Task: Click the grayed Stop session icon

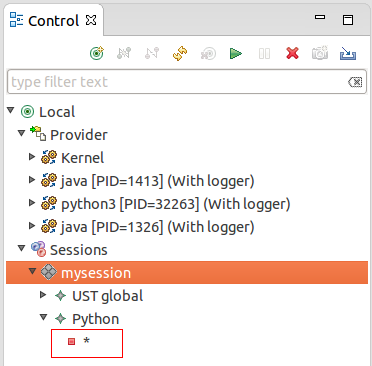Action: [264, 53]
